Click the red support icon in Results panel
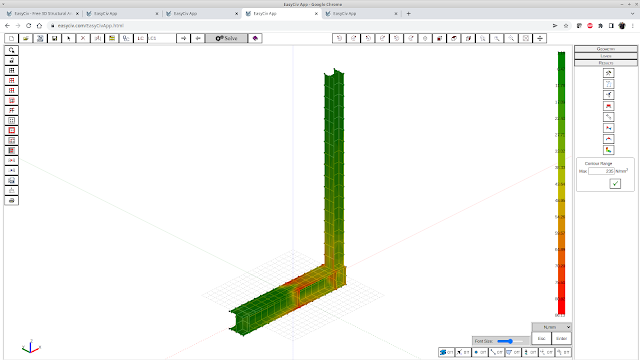The image size is (640, 360). click(609, 106)
